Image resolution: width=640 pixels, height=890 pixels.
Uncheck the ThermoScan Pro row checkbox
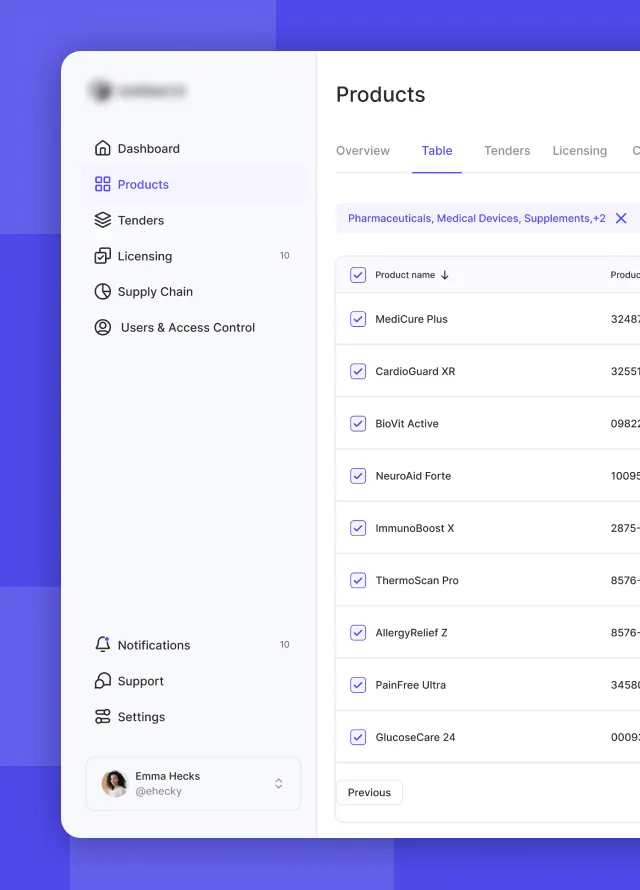pos(358,580)
